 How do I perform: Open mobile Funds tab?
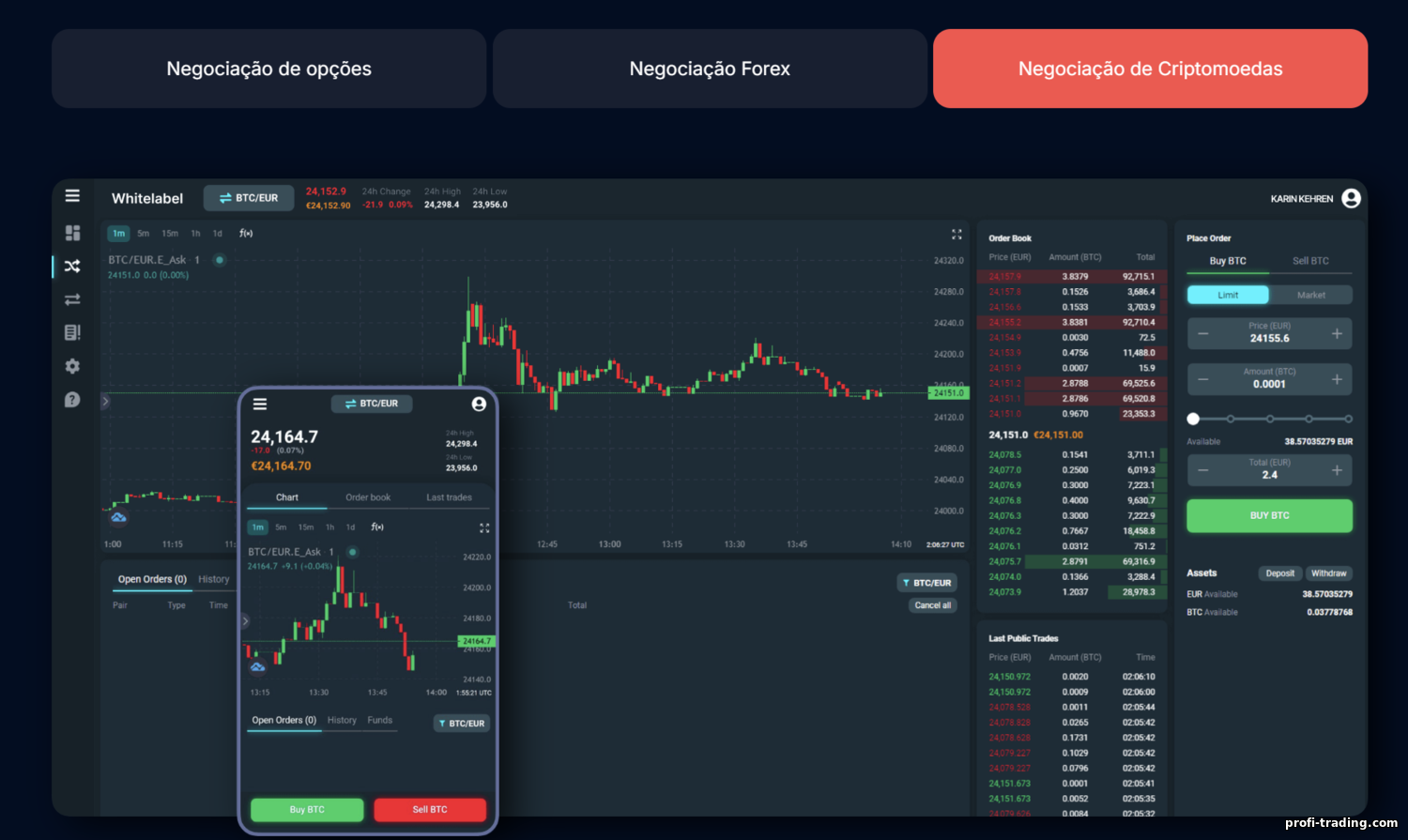(380, 720)
